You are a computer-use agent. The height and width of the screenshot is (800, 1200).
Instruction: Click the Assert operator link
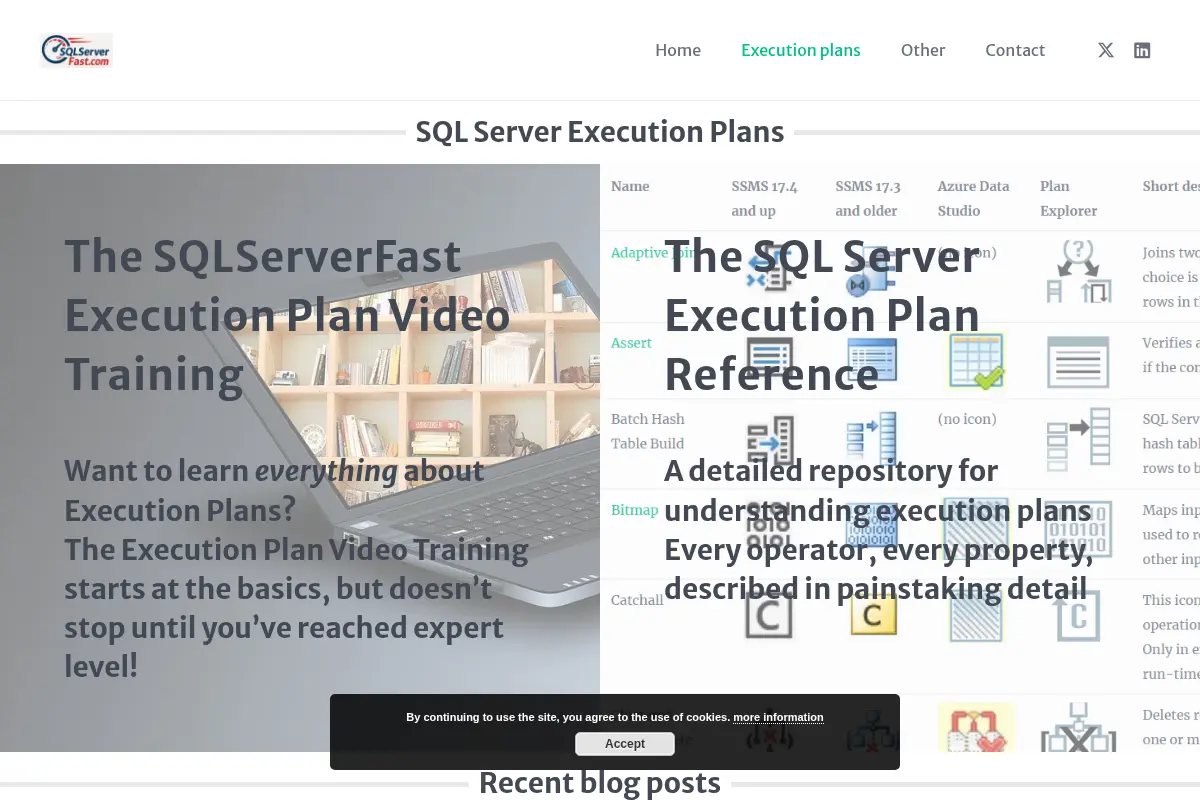pyautogui.click(x=631, y=343)
